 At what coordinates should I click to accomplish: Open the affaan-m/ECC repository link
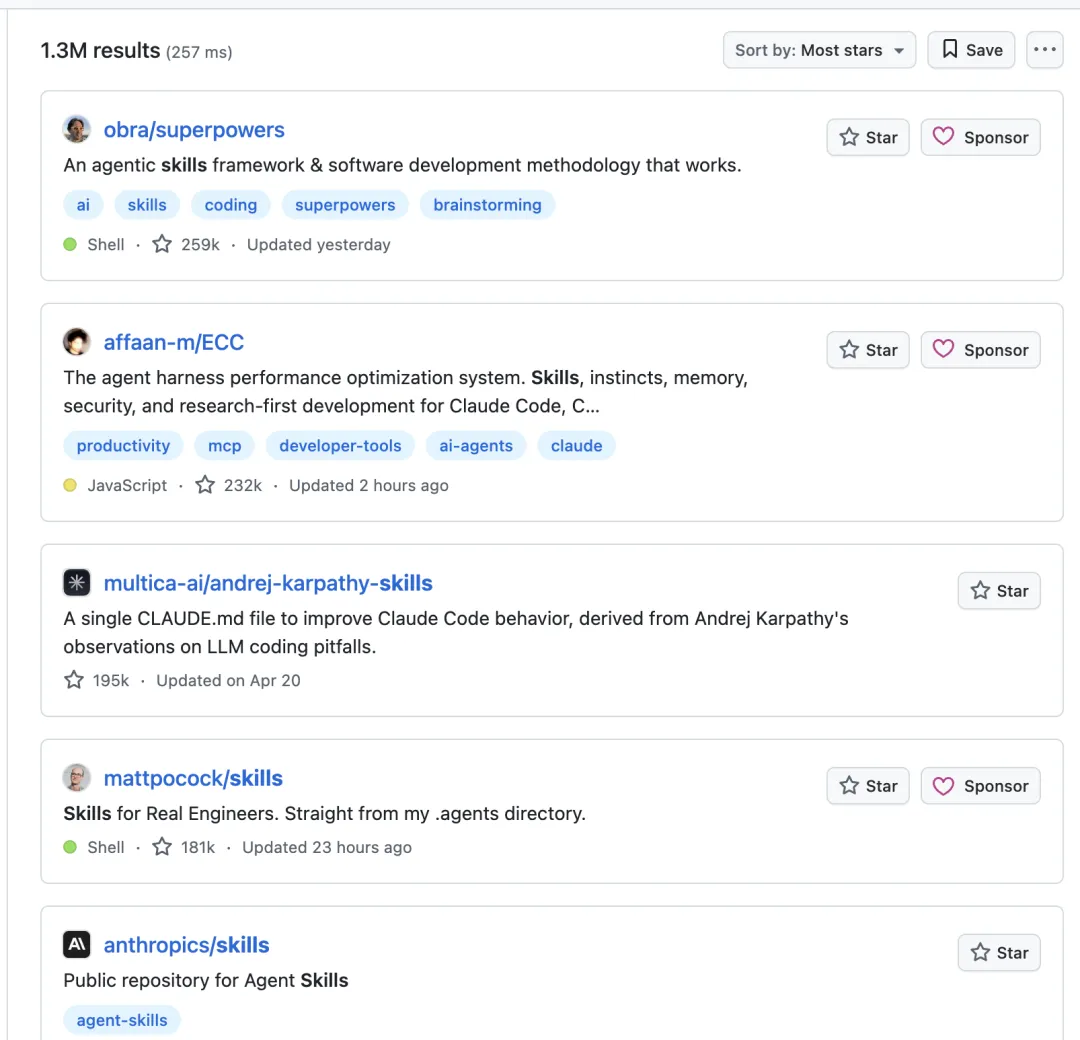tap(174, 342)
